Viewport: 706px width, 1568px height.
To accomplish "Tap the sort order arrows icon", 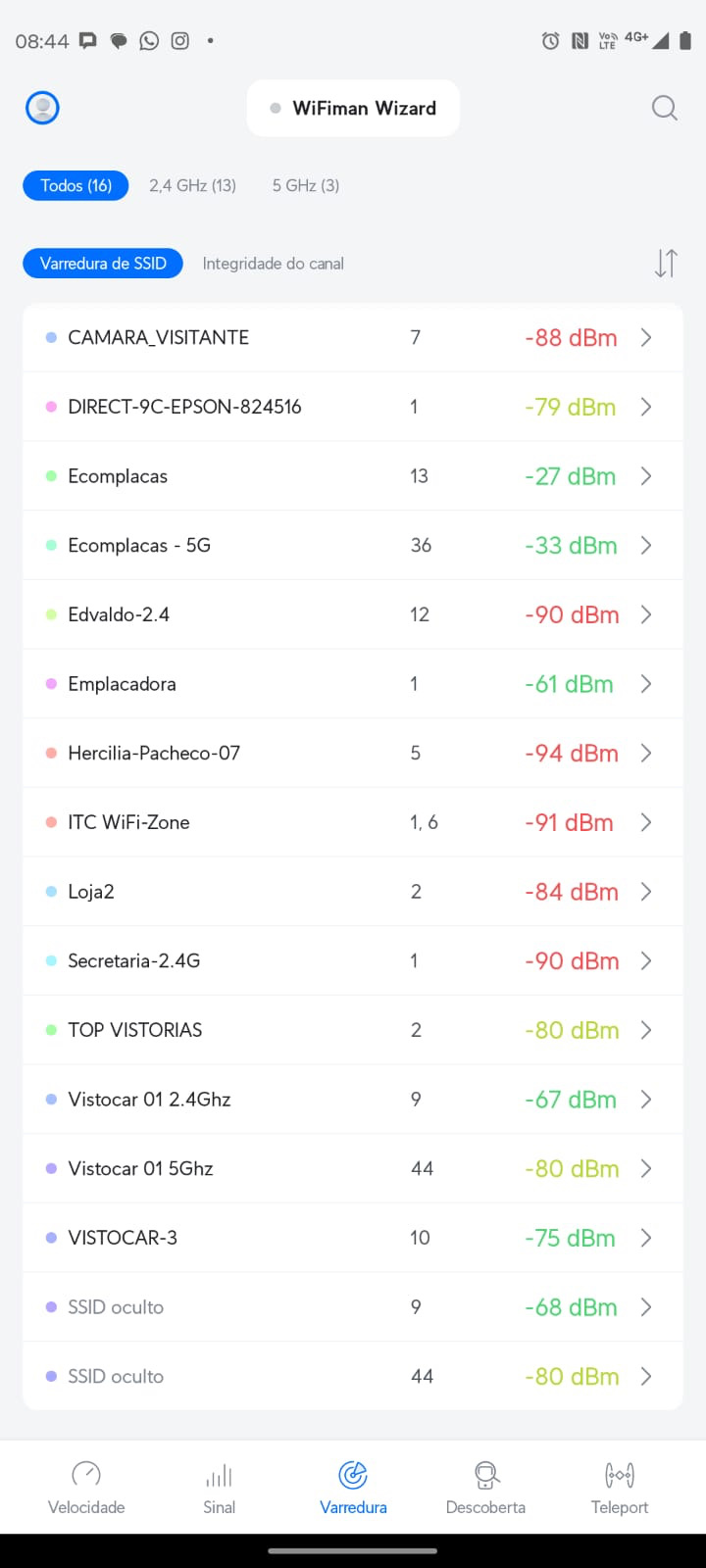I will 666,263.
